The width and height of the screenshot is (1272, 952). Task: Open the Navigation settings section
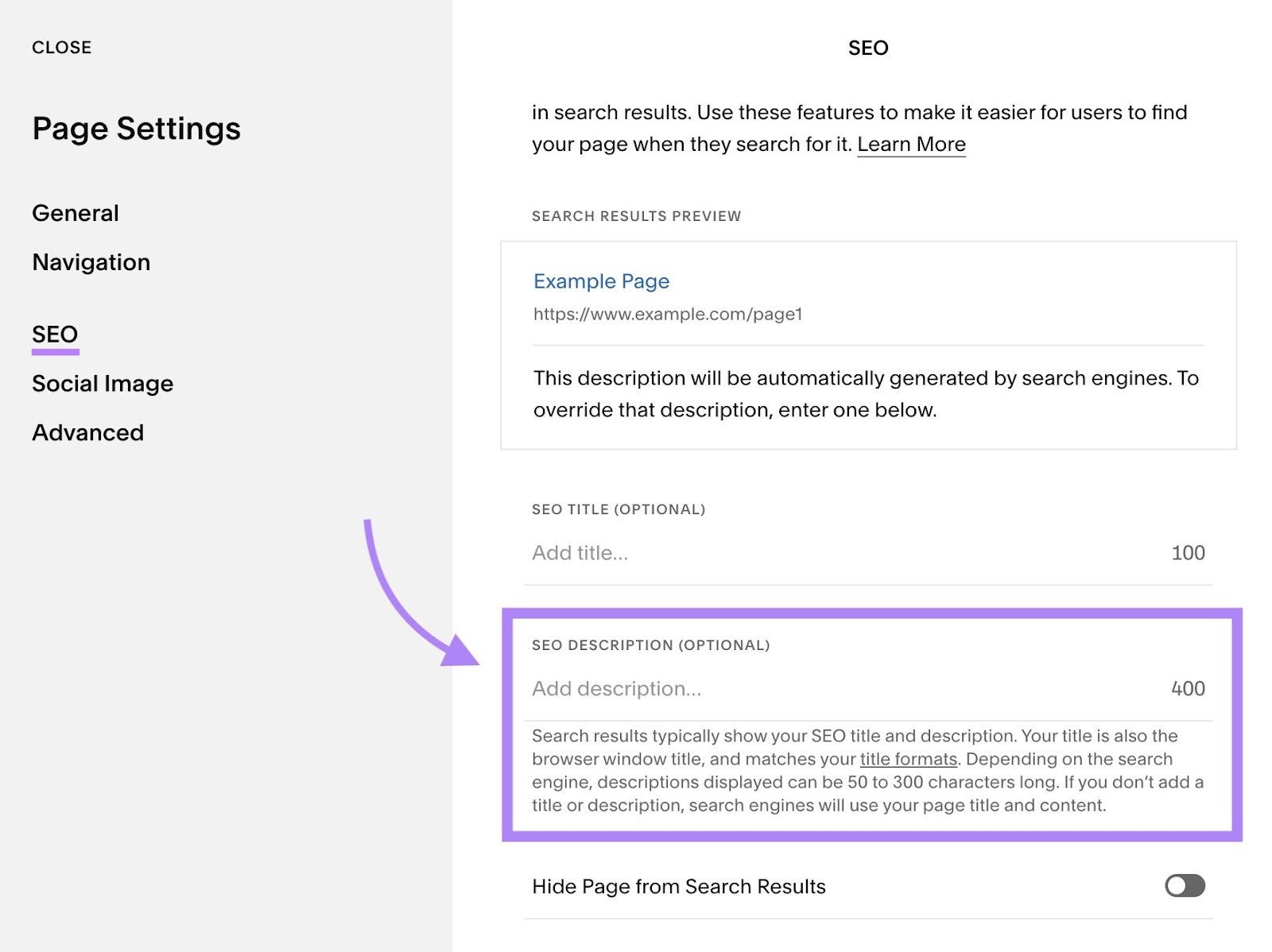pos(91,261)
